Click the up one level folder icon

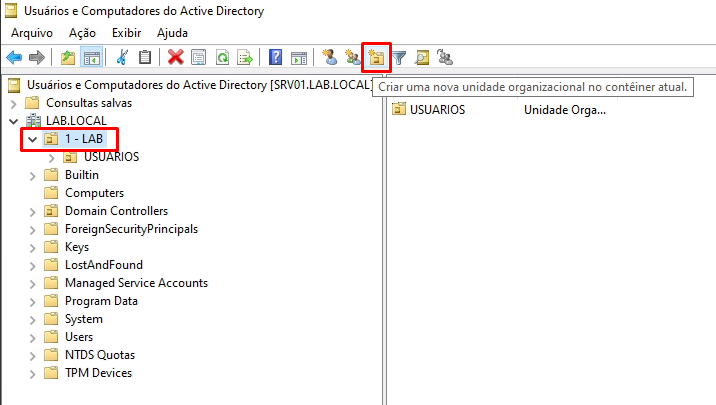(x=67, y=58)
